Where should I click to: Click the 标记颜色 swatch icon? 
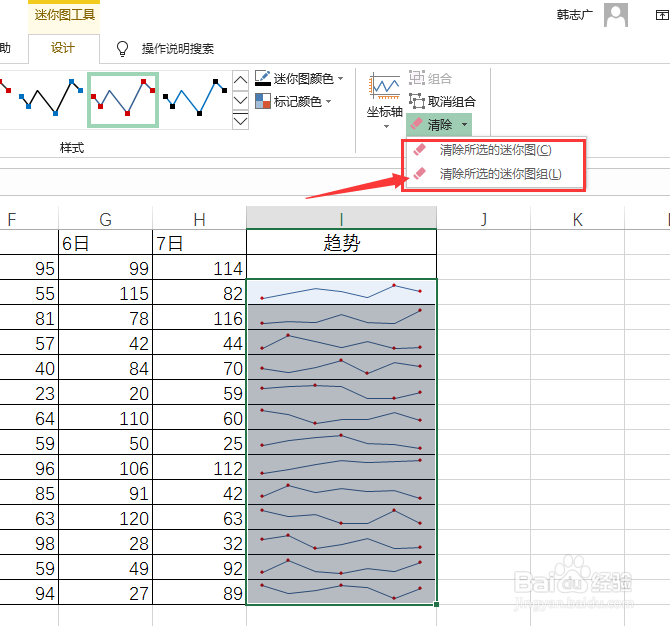tap(262, 101)
